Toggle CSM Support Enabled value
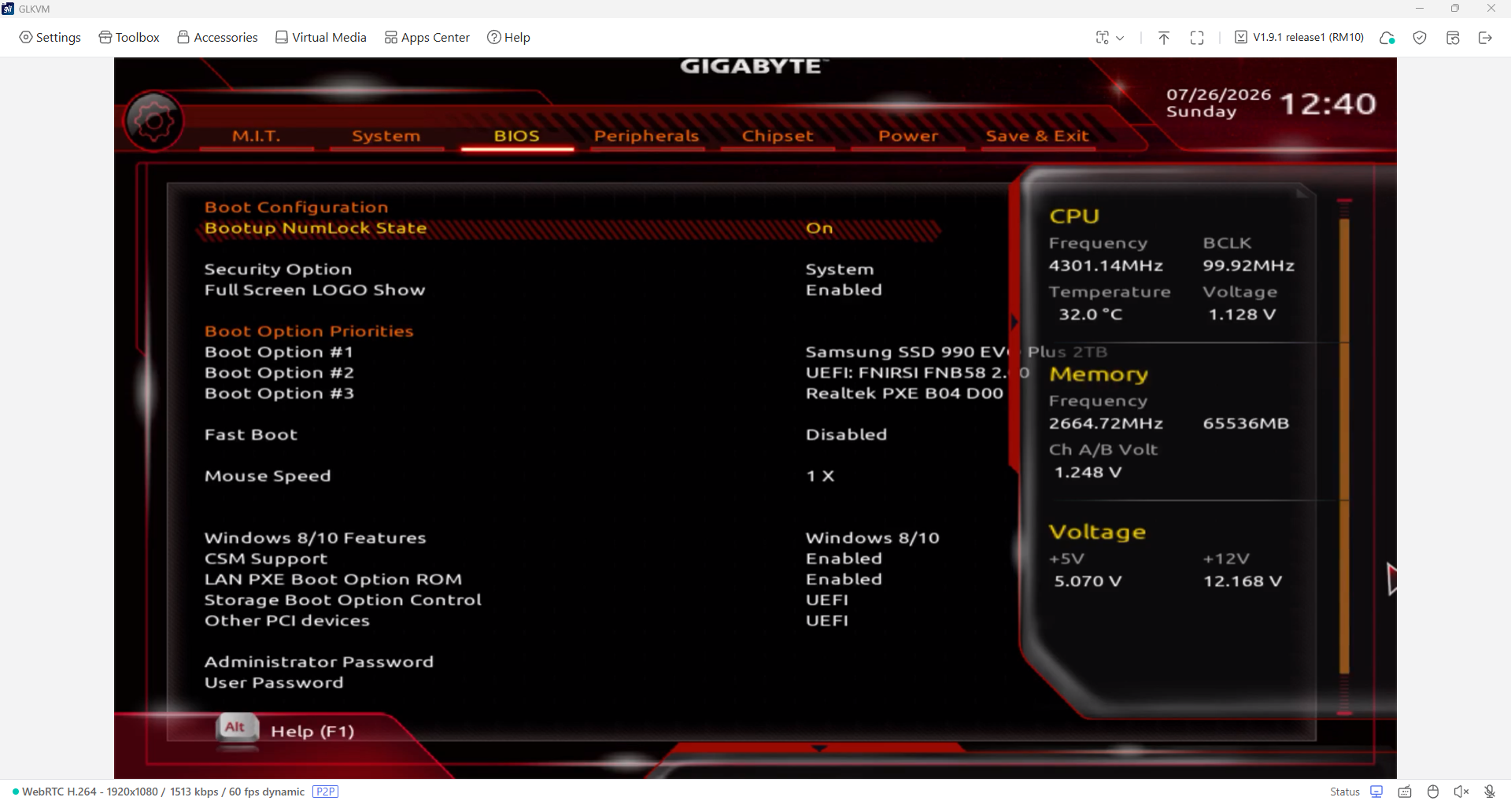The width and height of the screenshot is (1511, 812). [x=844, y=559]
